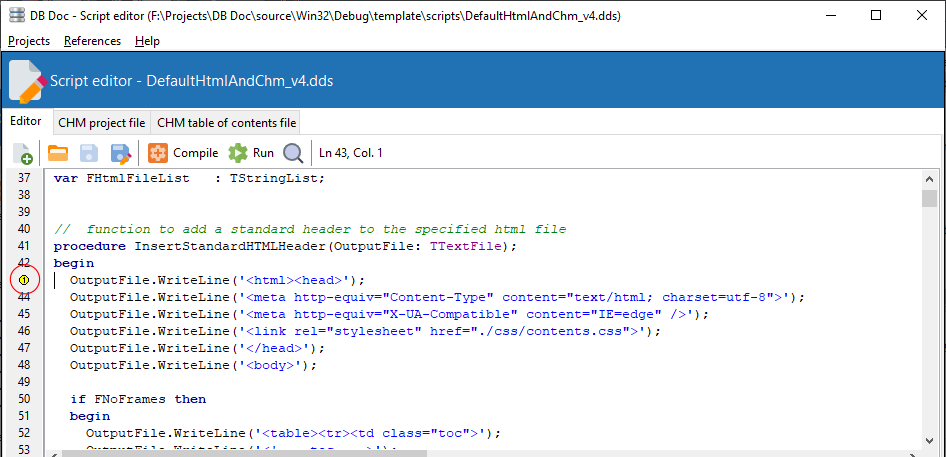Open the Projects menu
Screen dimensions: 946x457
pyautogui.click(x=29, y=41)
